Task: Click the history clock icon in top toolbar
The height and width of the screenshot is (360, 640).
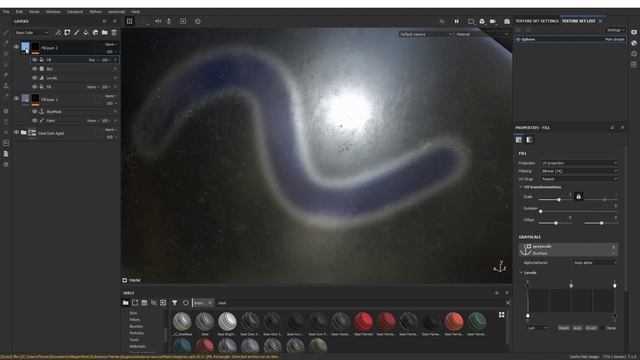Action: pyautogui.click(x=198, y=21)
